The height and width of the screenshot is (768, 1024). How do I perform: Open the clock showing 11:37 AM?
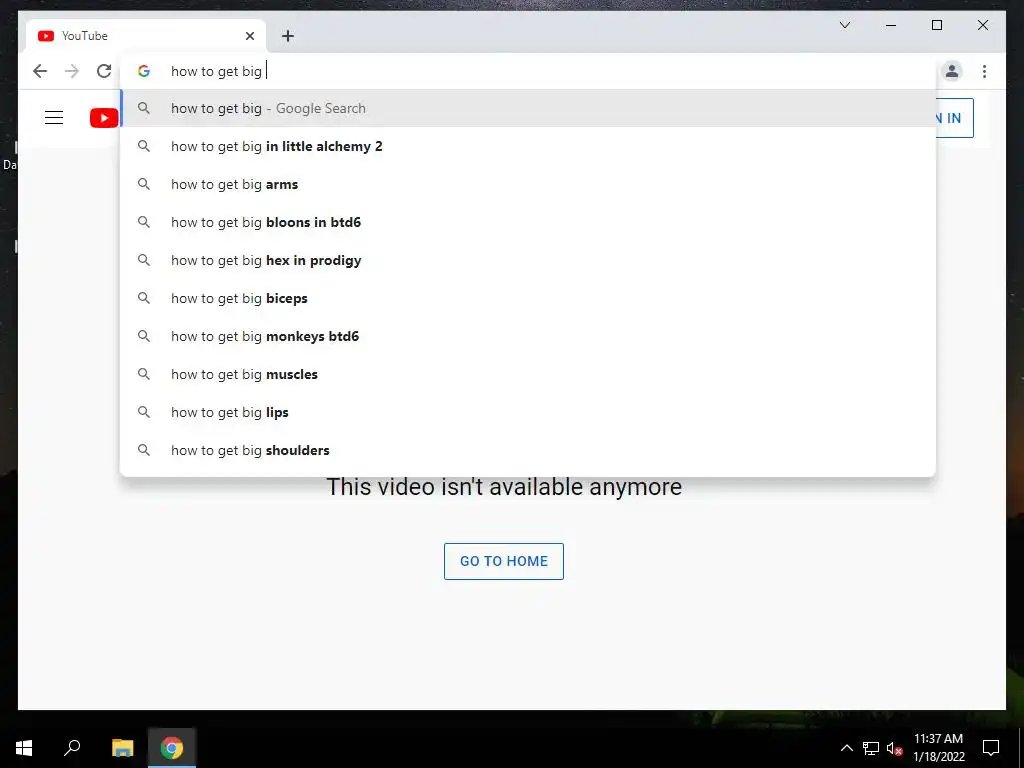click(x=938, y=748)
